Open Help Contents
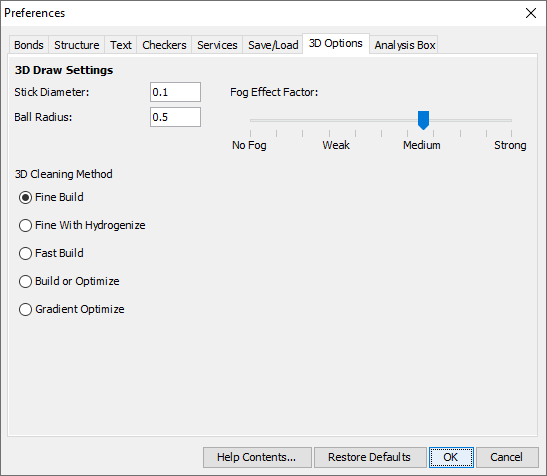The height and width of the screenshot is (476, 547). 257,457
